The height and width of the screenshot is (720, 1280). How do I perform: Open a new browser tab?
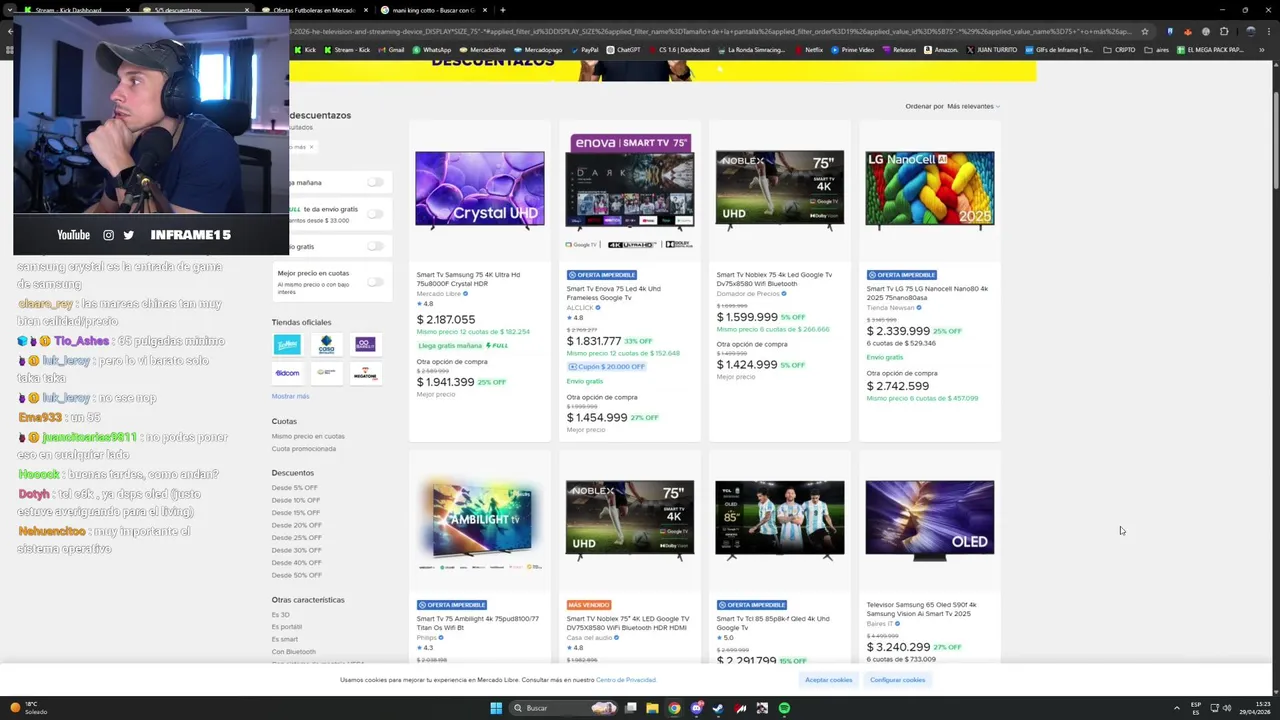tap(503, 10)
